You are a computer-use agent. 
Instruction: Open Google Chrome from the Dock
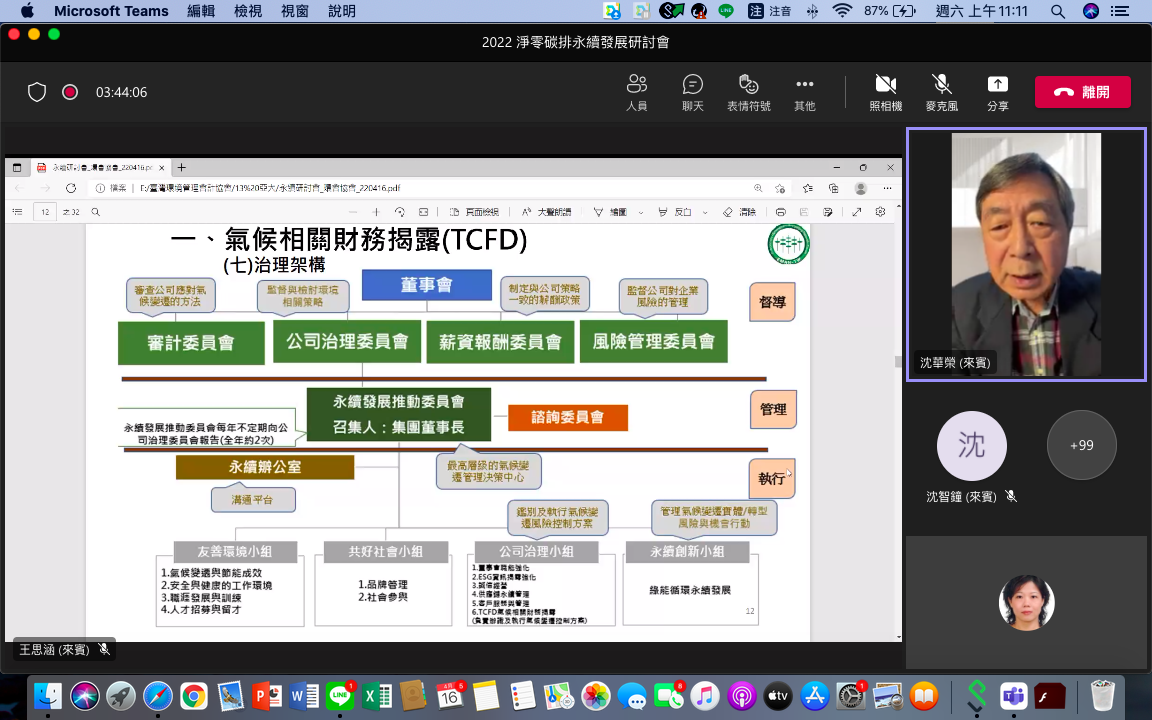point(194,696)
